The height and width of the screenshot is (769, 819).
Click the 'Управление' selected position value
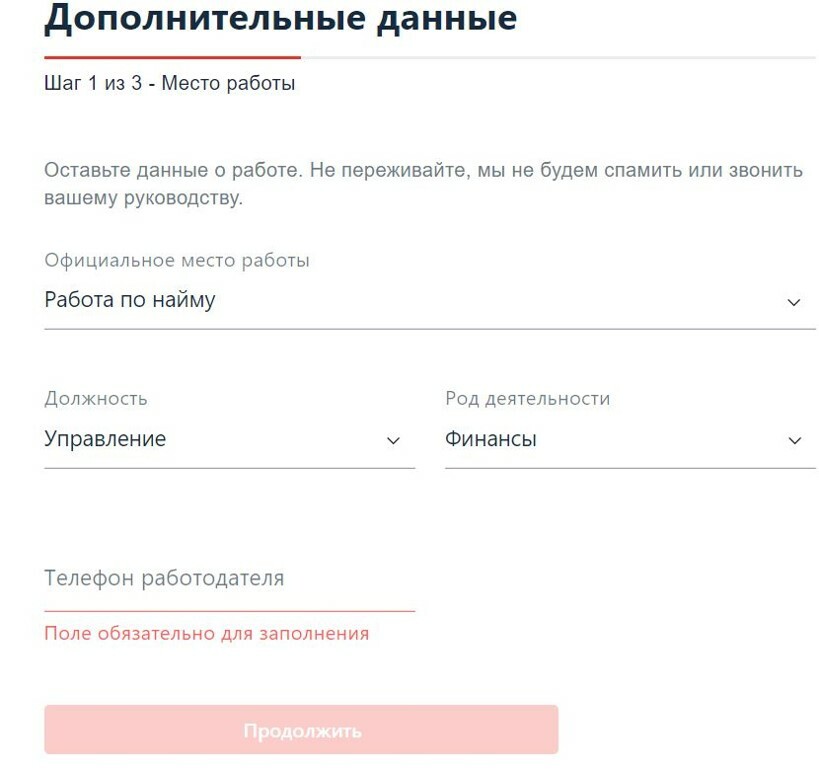pyautogui.click(x=105, y=439)
